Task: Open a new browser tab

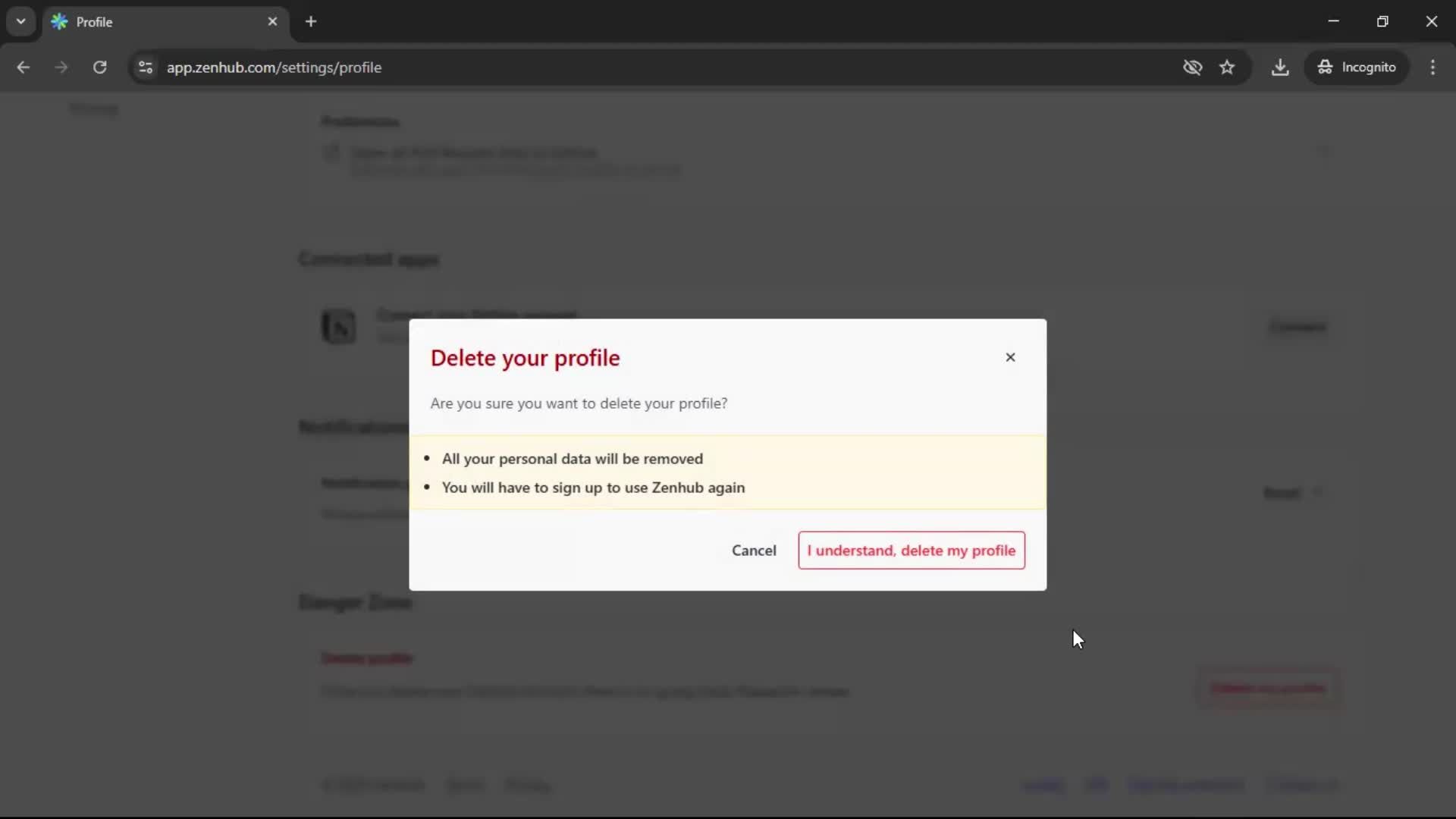Action: tap(311, 21)
